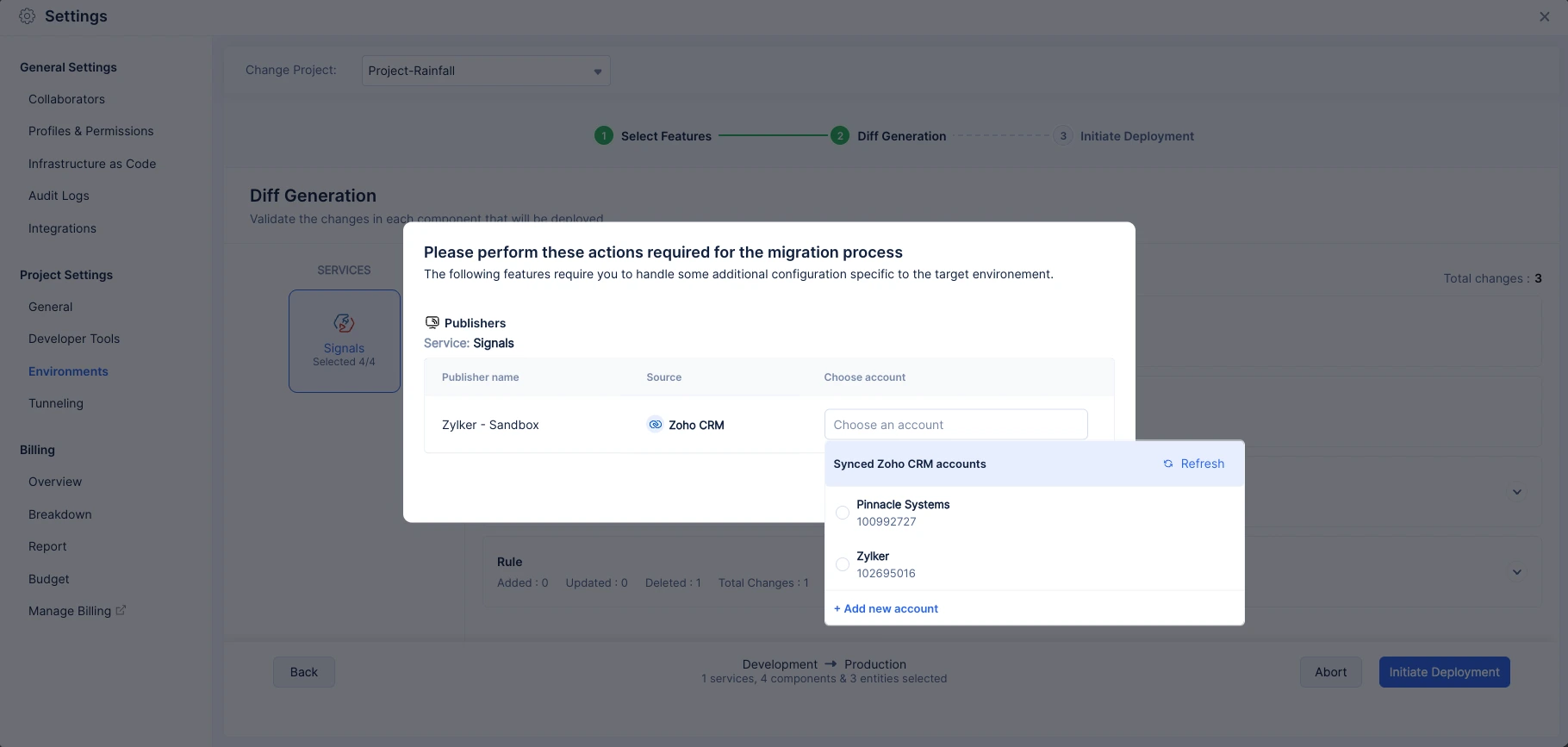Click the Manage Billing external link icon
Screen dimensions: 1568x747
121,610
